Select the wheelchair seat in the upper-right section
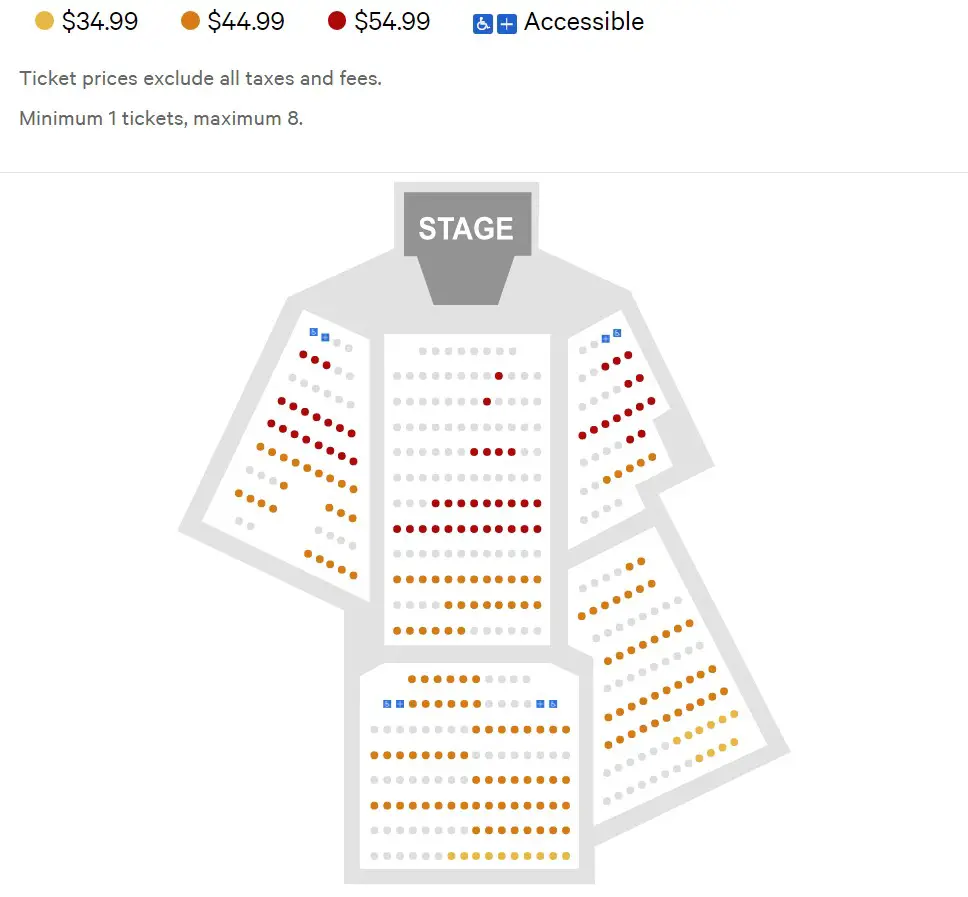The image size is (968, 897). (617, 333)
